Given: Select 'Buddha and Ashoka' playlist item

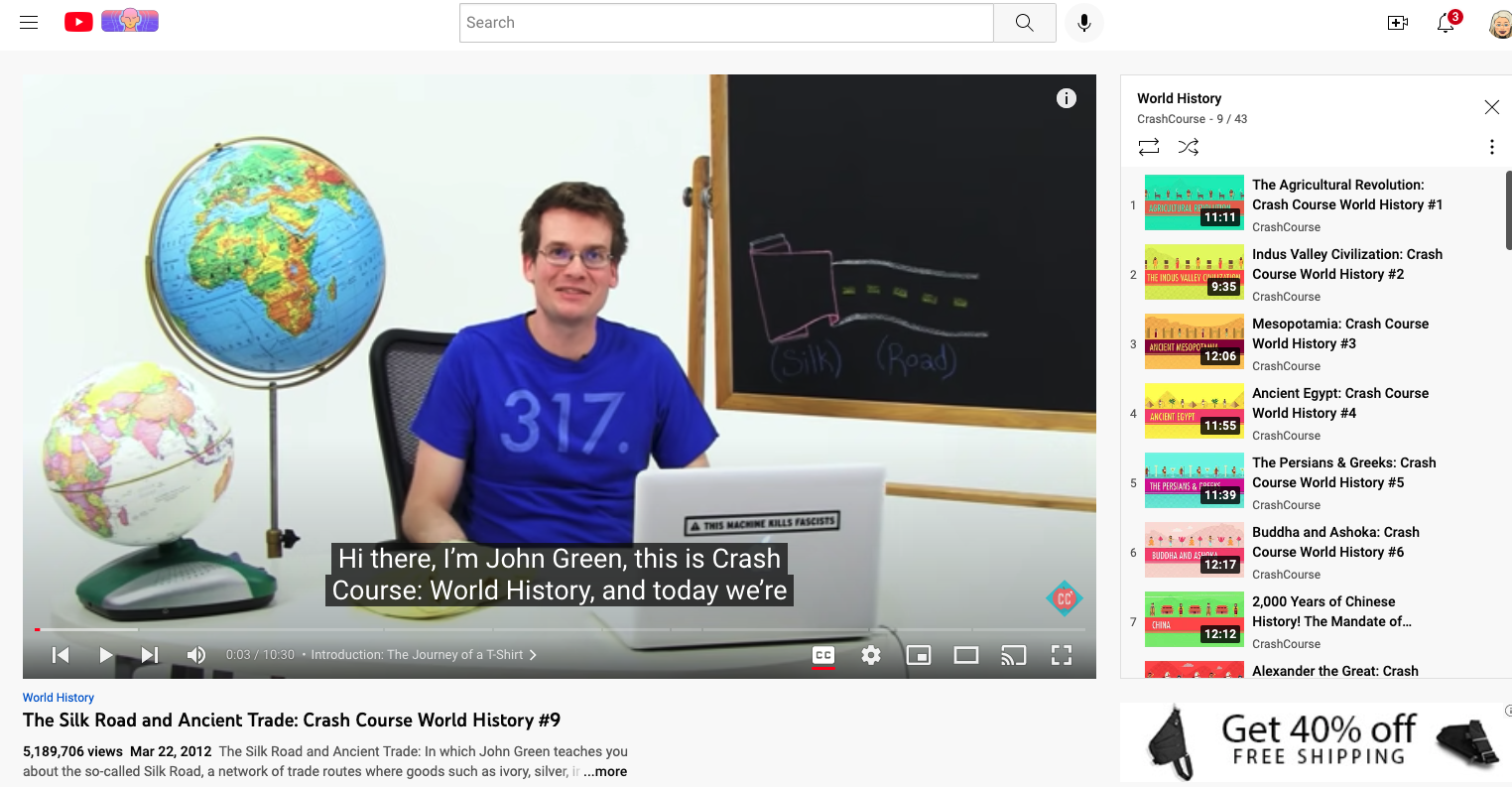Looking at the screenshot, I should point(1334,542).
